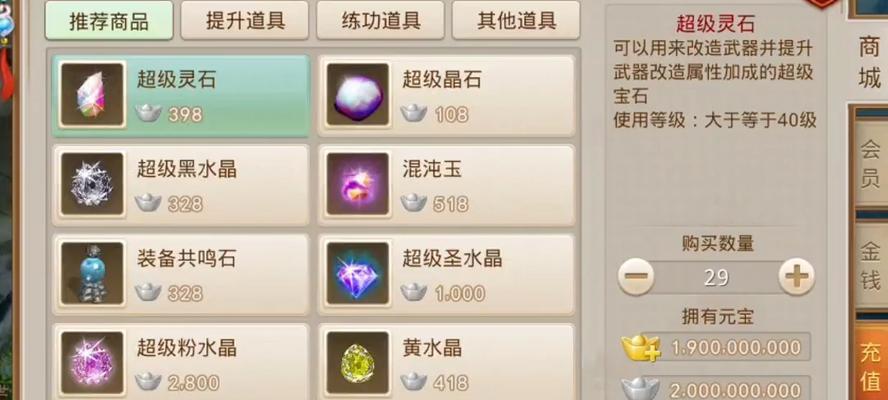
Task: Choose the 超级黑水晶 item icon
Action: [x=92, y=184]
